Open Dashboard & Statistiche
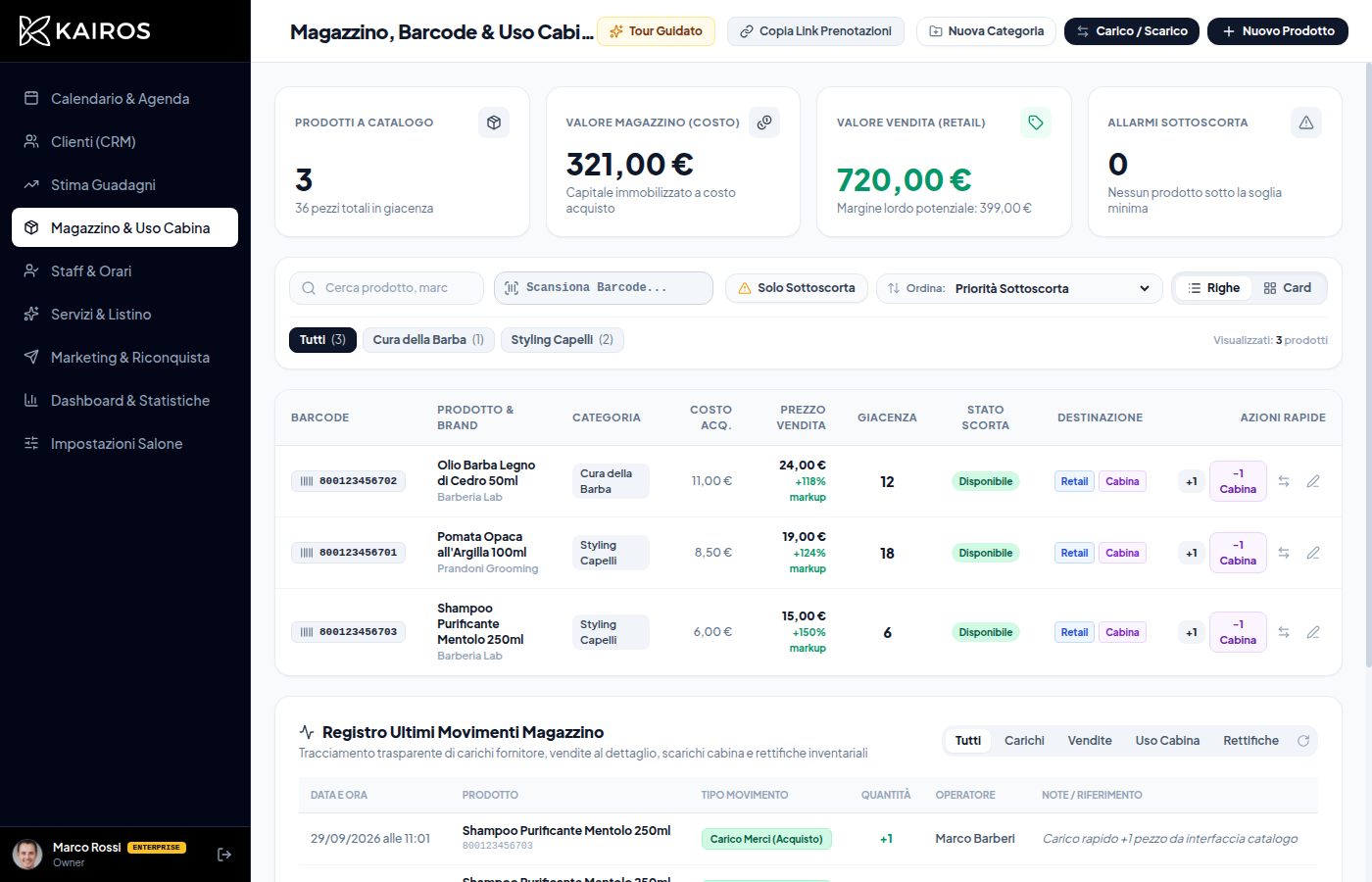The width and height of the screenshot is (1372, 882). point(124,400)
